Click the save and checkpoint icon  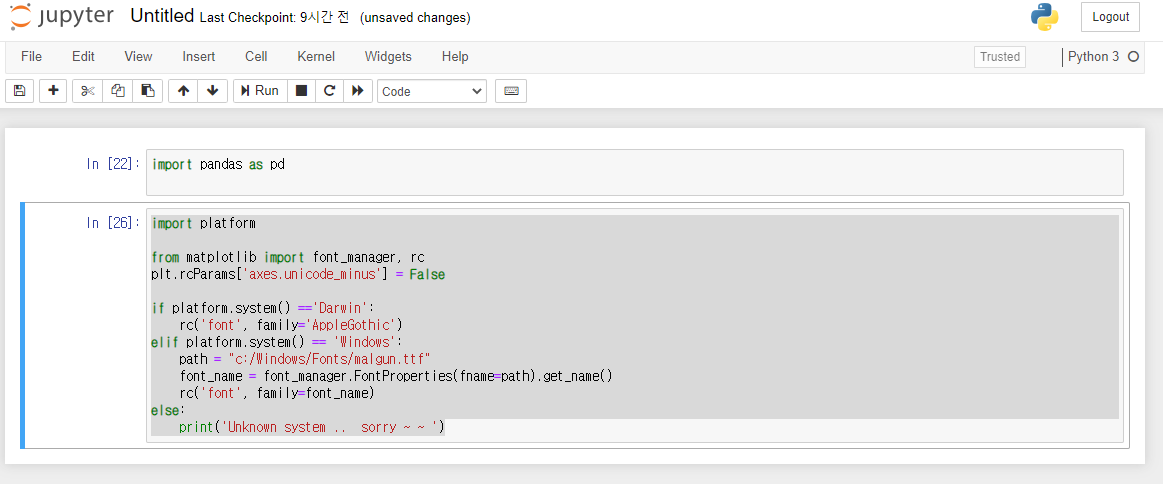pyautogui.click(x=19, y=91)
